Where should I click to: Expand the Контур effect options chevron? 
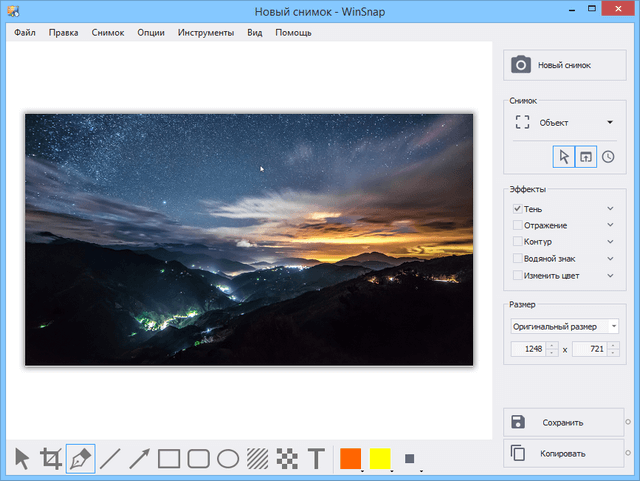click(610, 242)
